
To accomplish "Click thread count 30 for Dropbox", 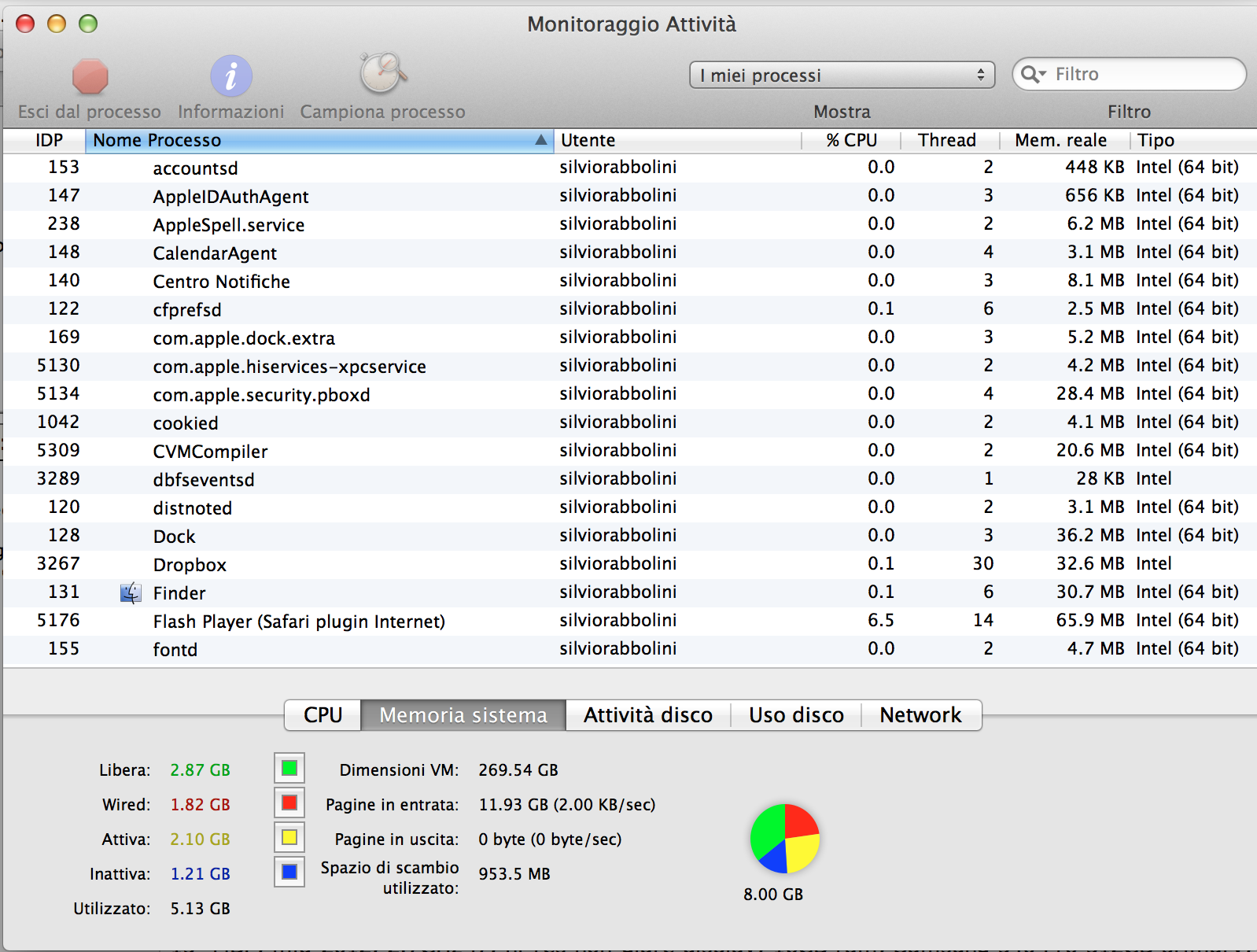I will pyautogui.click(x=983, y=563).
